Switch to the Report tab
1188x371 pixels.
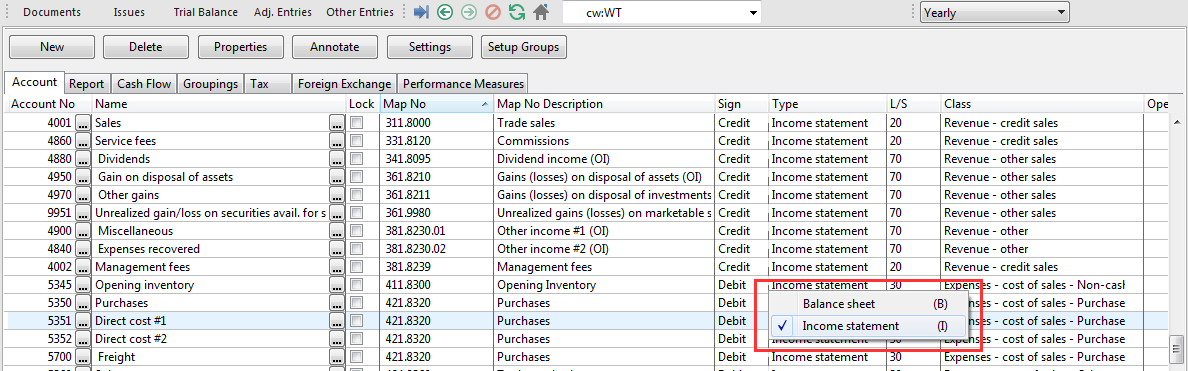coord(87,84)
